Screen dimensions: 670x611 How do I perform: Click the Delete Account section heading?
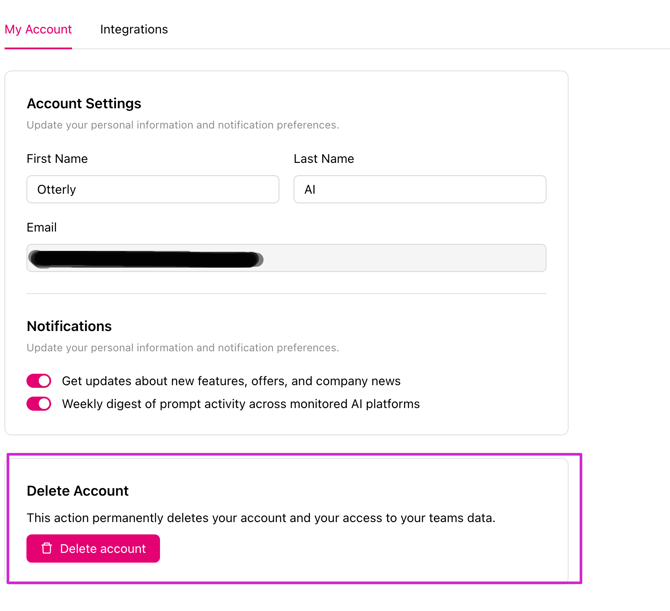78,491
